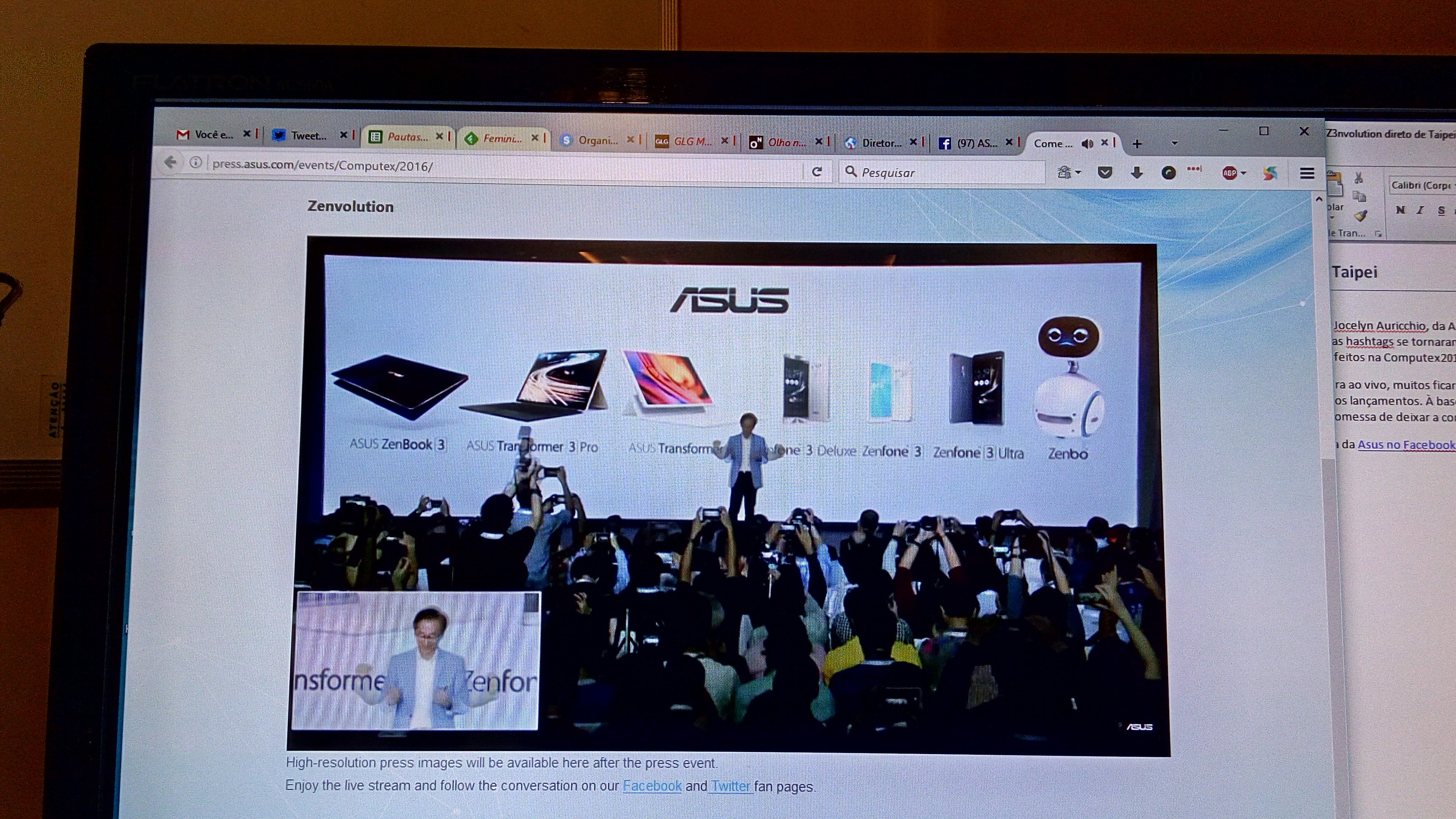
Task: Open the Calibri font name dropdown
Action: [x=1422, y=186]
